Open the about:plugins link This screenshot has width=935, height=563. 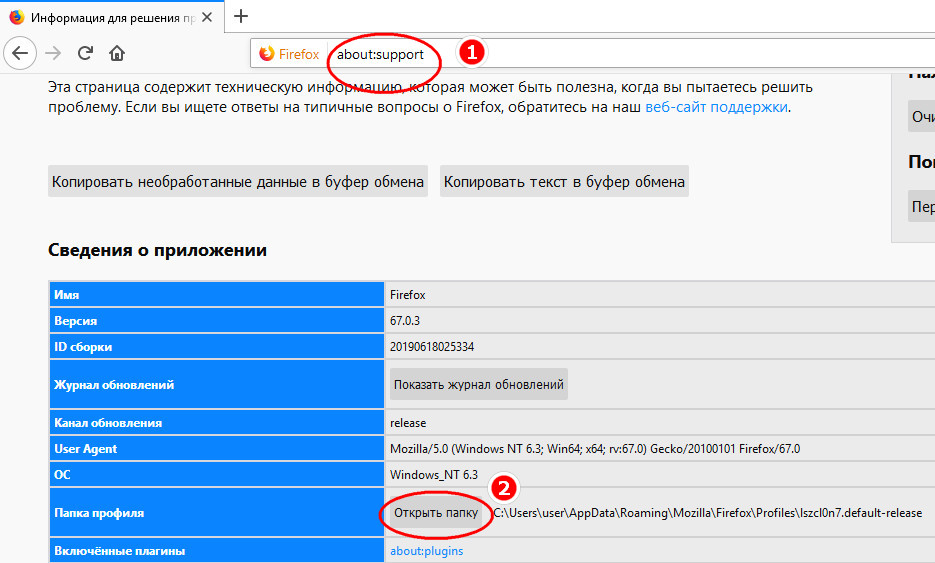426,551
